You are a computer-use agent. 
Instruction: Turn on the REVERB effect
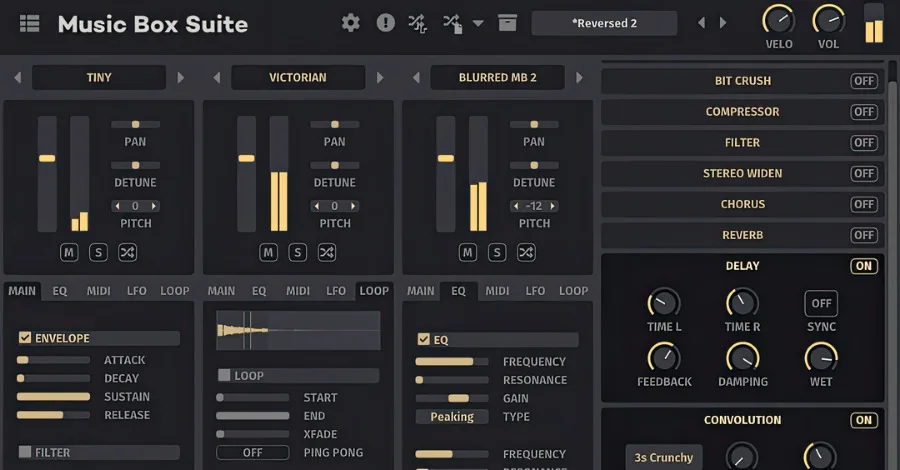point(864,235)
